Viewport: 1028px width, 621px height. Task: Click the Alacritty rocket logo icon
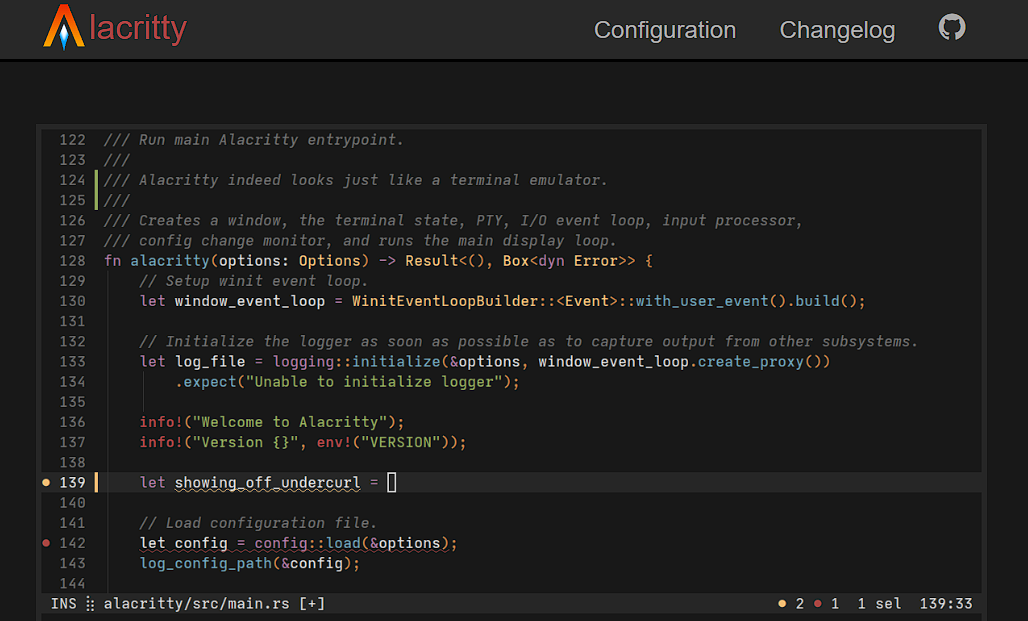(64, 28)
